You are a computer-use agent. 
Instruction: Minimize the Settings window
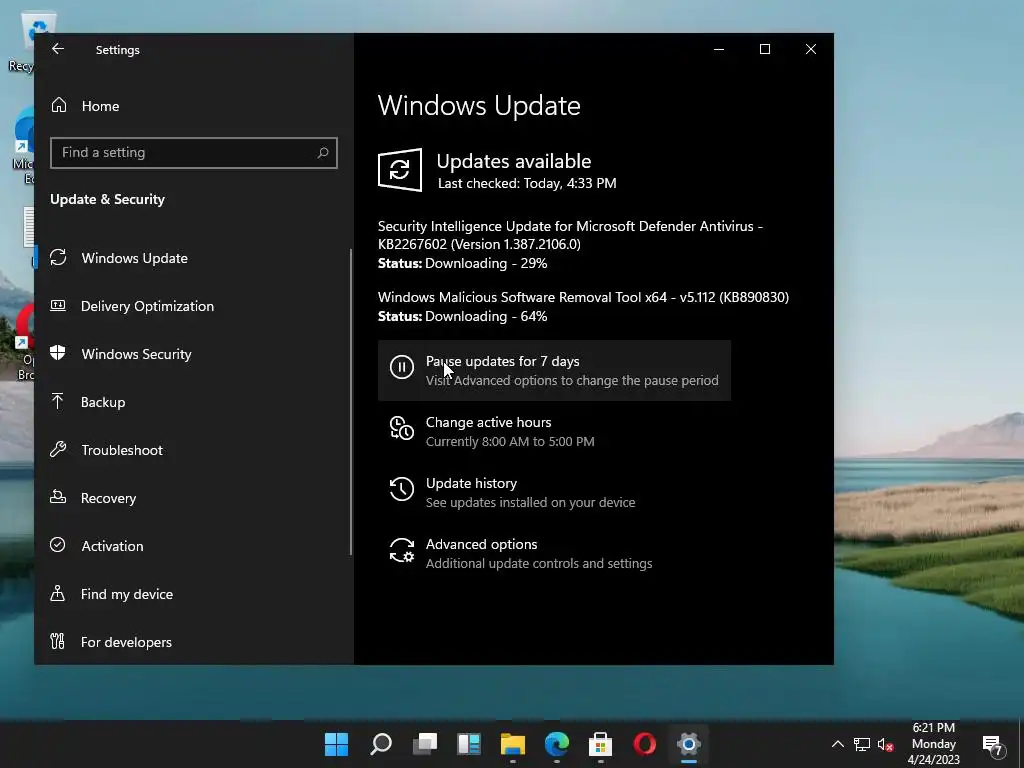click(x=719, y=49)
